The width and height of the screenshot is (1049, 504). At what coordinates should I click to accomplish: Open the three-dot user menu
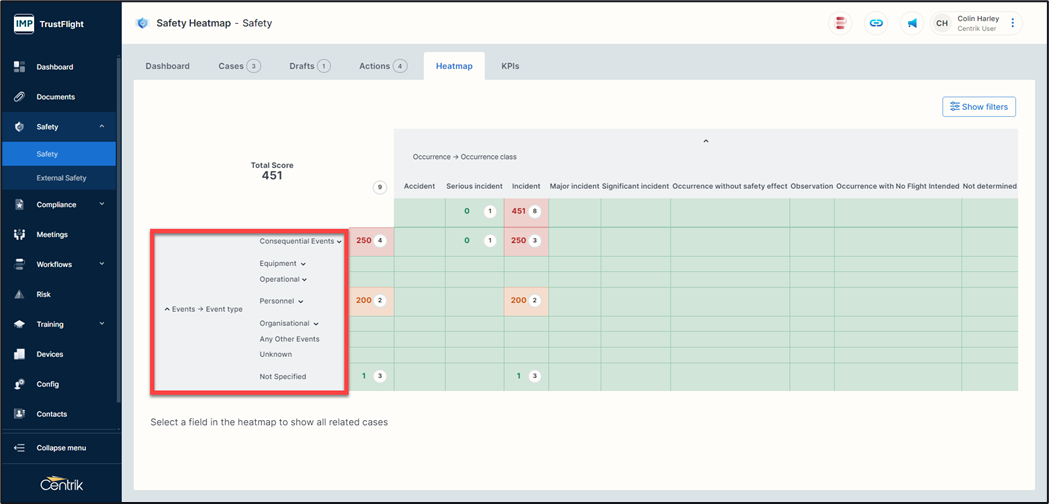point(1013,23)
